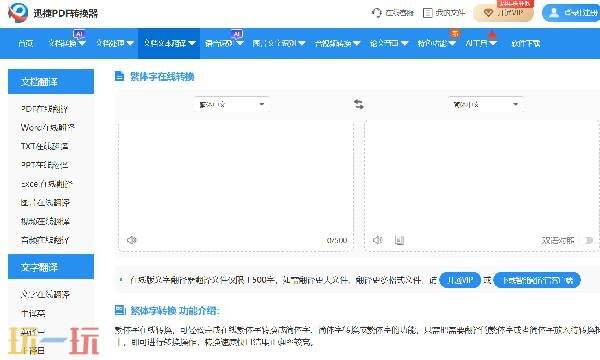This screenshot has height=360, width=600.
Task: Open TXT在线翻译 in the sidebar
Action: coord(45,146)
